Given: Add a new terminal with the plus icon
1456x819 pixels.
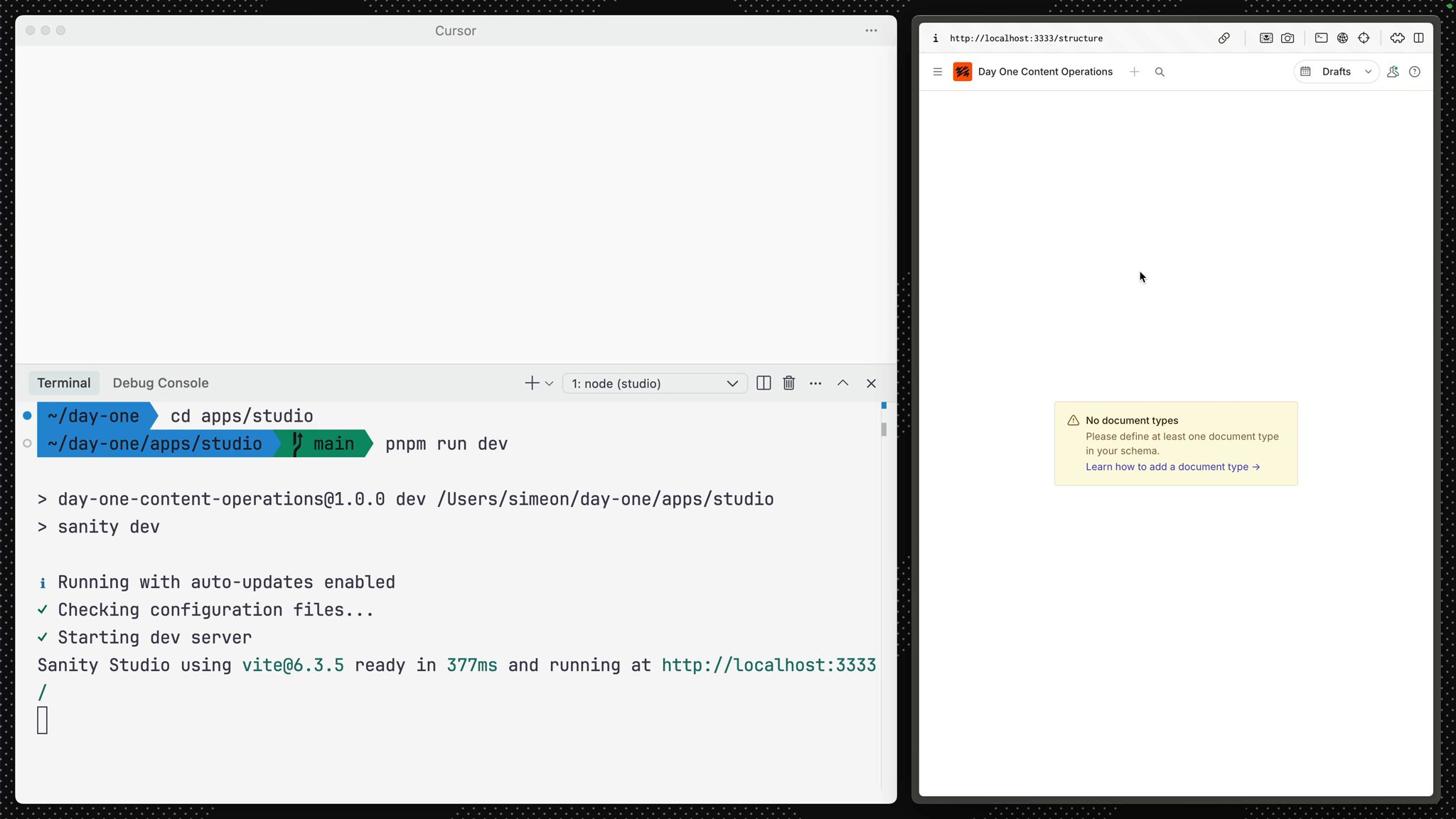Looking at the screenshot, I should 532,383.
